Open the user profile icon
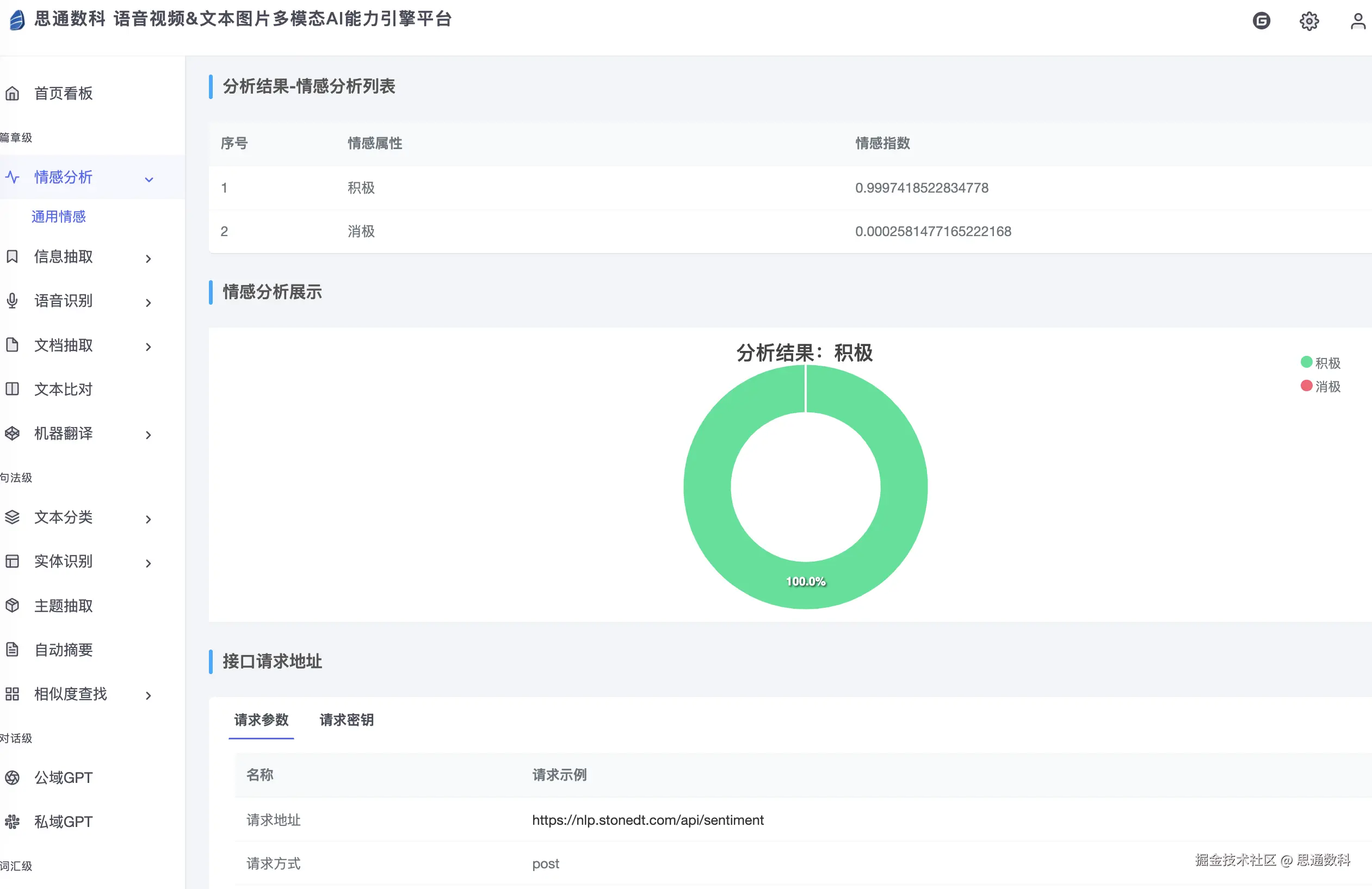1372x889 pixels. [x=1358, y=21]
